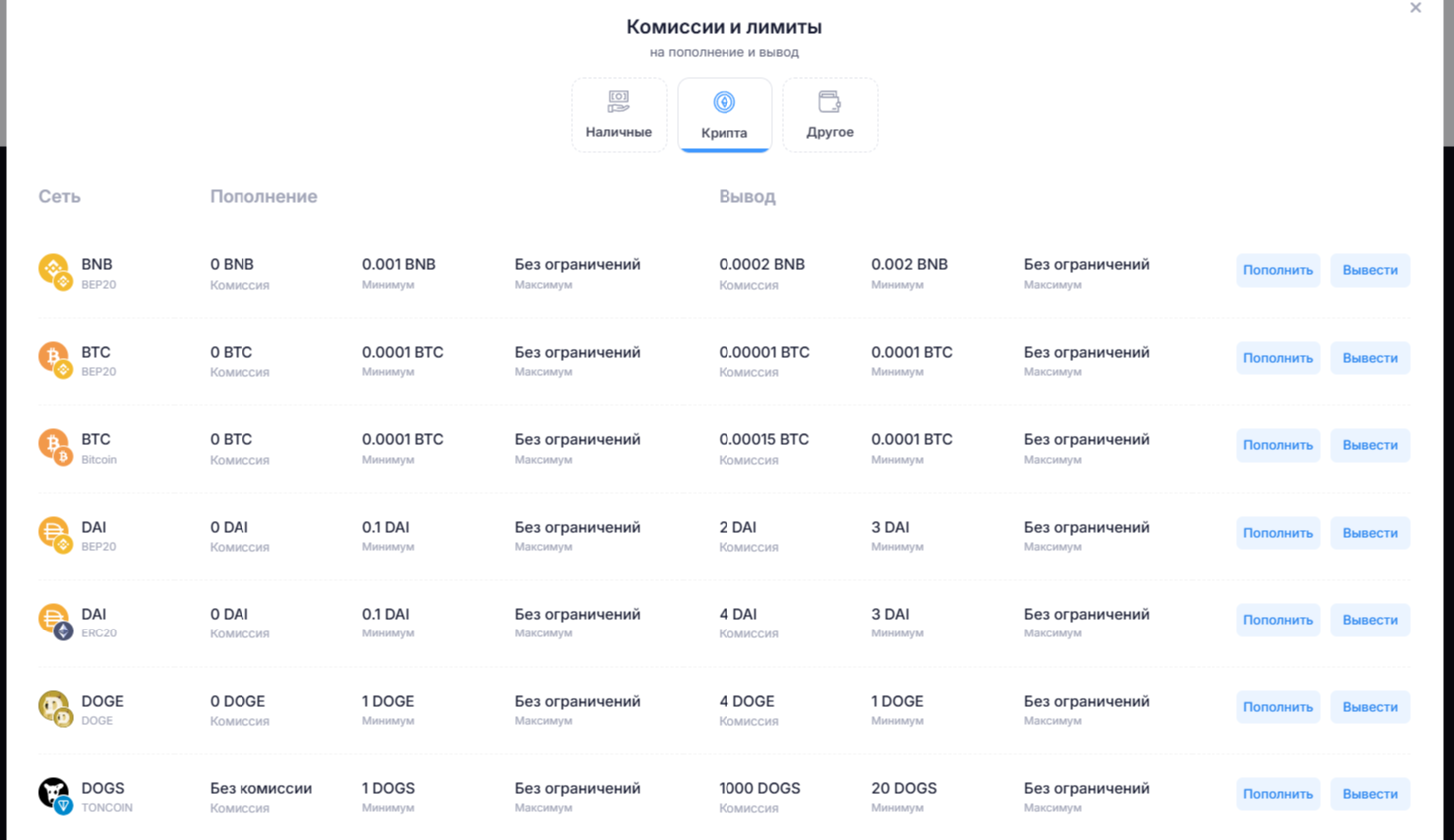
Task: Click Пополнить in the BTC Bitcoin row
Action: coord(1278,445)
